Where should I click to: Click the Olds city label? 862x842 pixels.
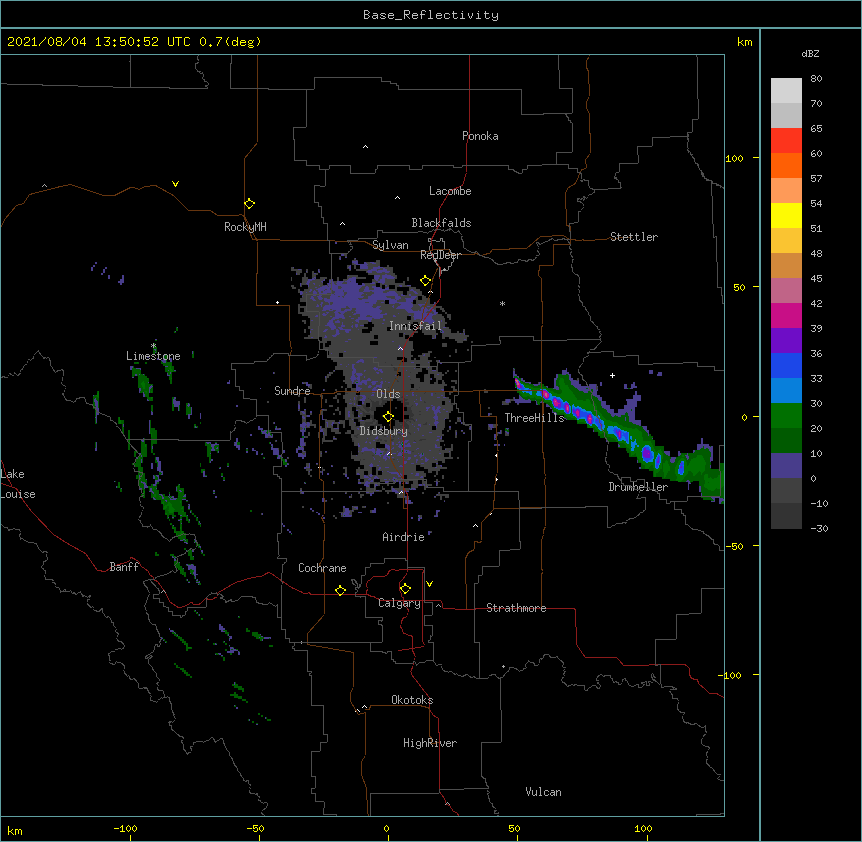tap(388, 394)
